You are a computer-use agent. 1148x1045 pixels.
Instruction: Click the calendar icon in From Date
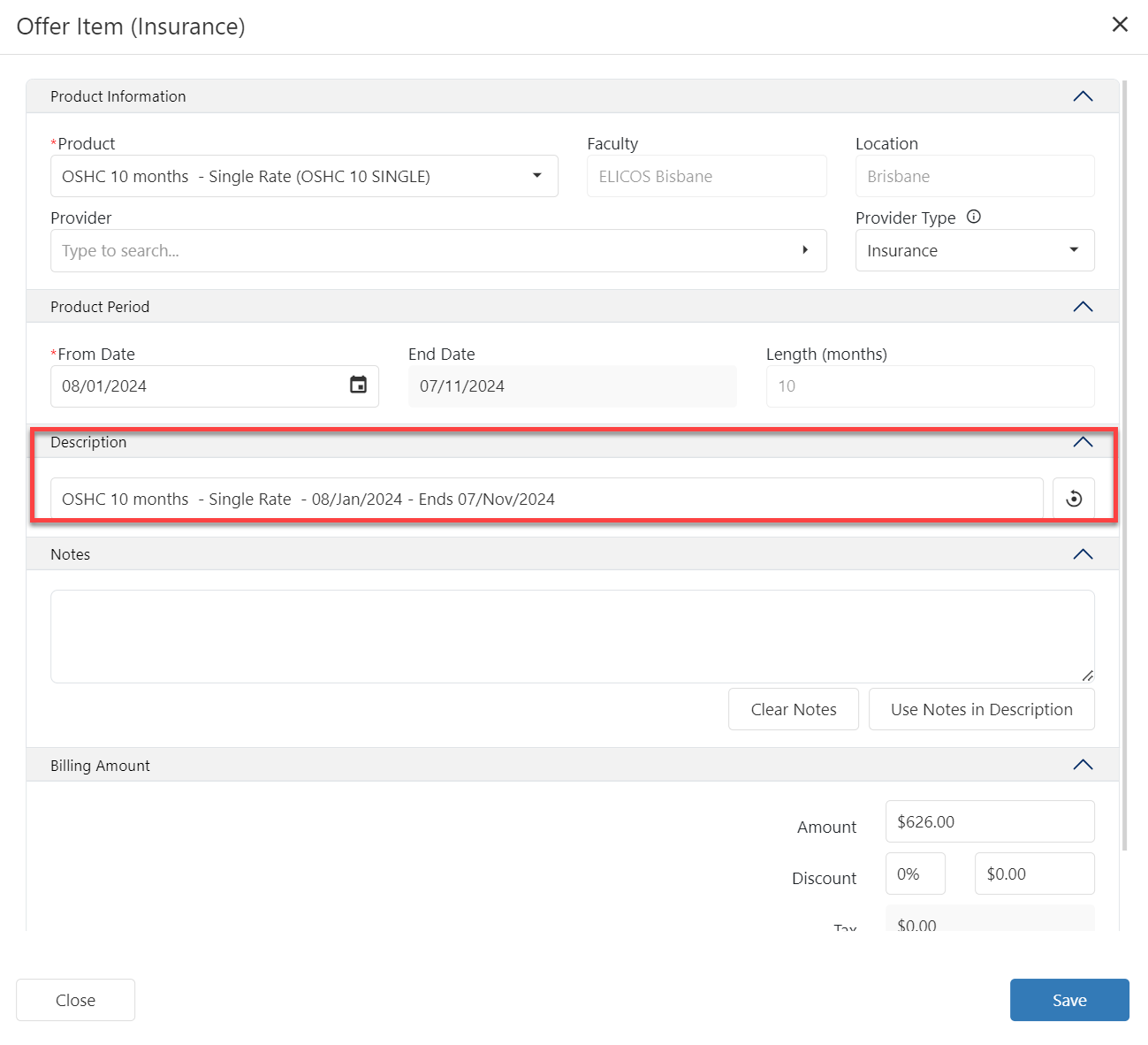(358, 385)
